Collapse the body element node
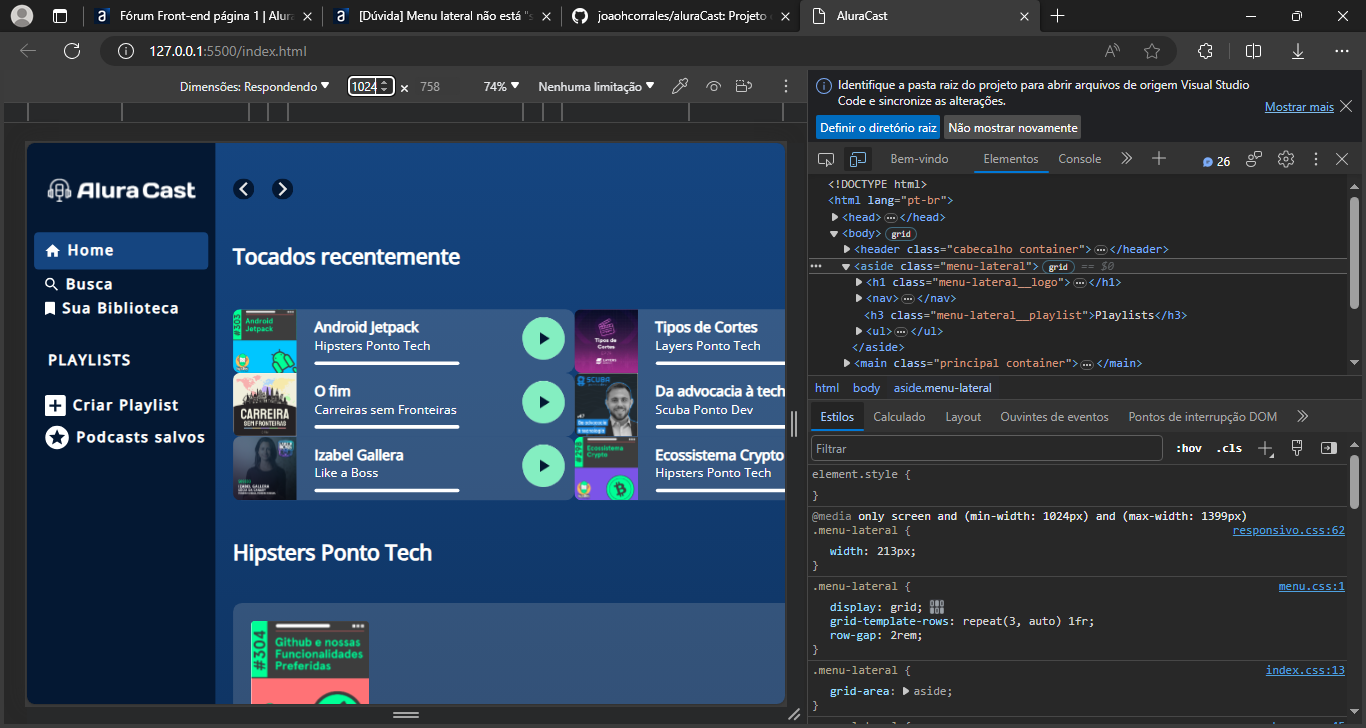The height and width of the screenshot is (728, 1366). tap(835, 233)
